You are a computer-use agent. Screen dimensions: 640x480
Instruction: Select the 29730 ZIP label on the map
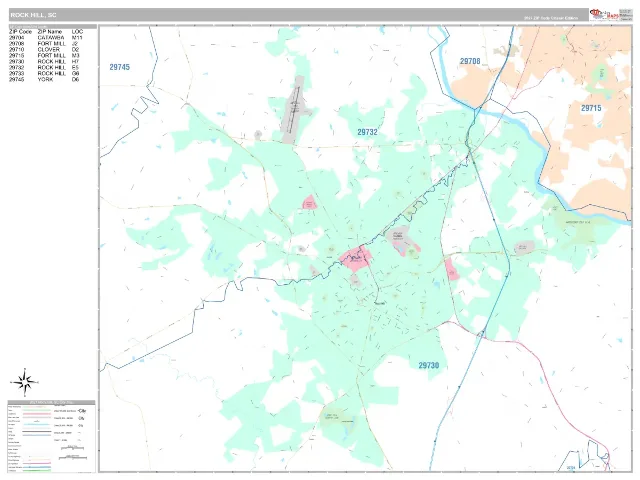pos(429,365)
